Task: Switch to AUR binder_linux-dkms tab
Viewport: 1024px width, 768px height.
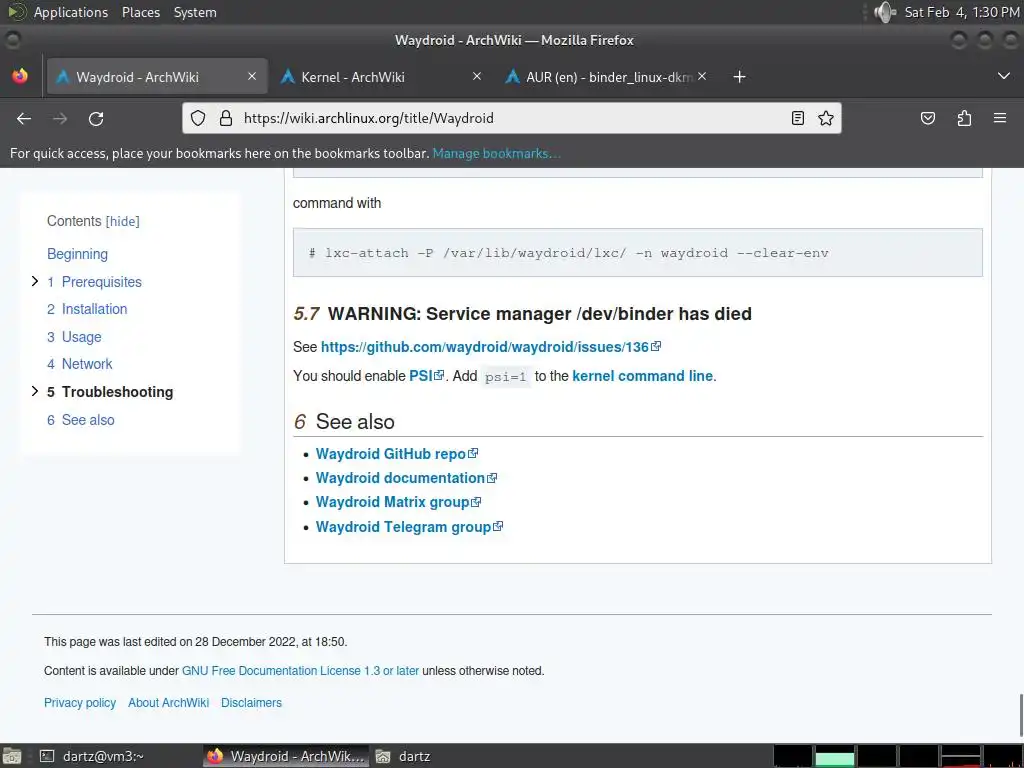Action: coord(605,77)
